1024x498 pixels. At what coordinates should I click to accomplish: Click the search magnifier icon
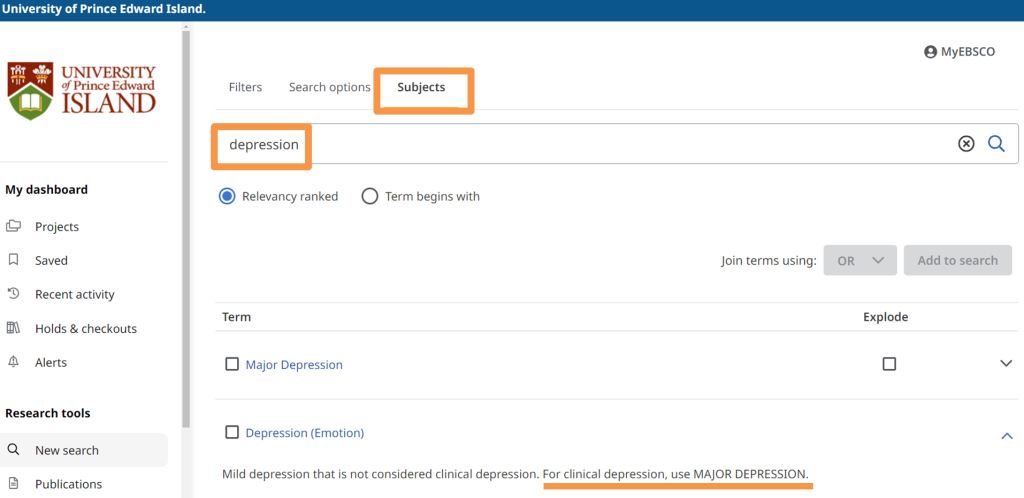[996, 144]
